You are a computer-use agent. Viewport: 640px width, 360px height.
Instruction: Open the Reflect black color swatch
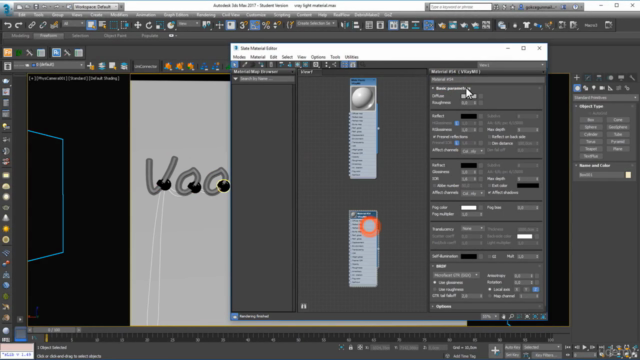coord(469,116)
